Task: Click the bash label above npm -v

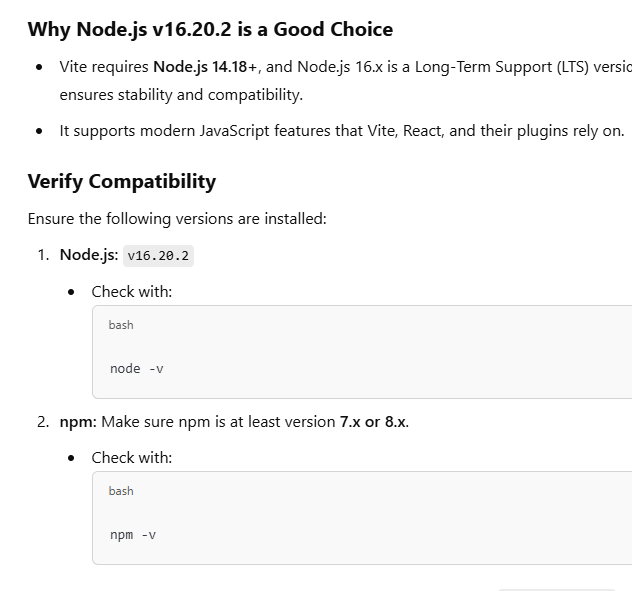Action: click(x=121, y=491)
